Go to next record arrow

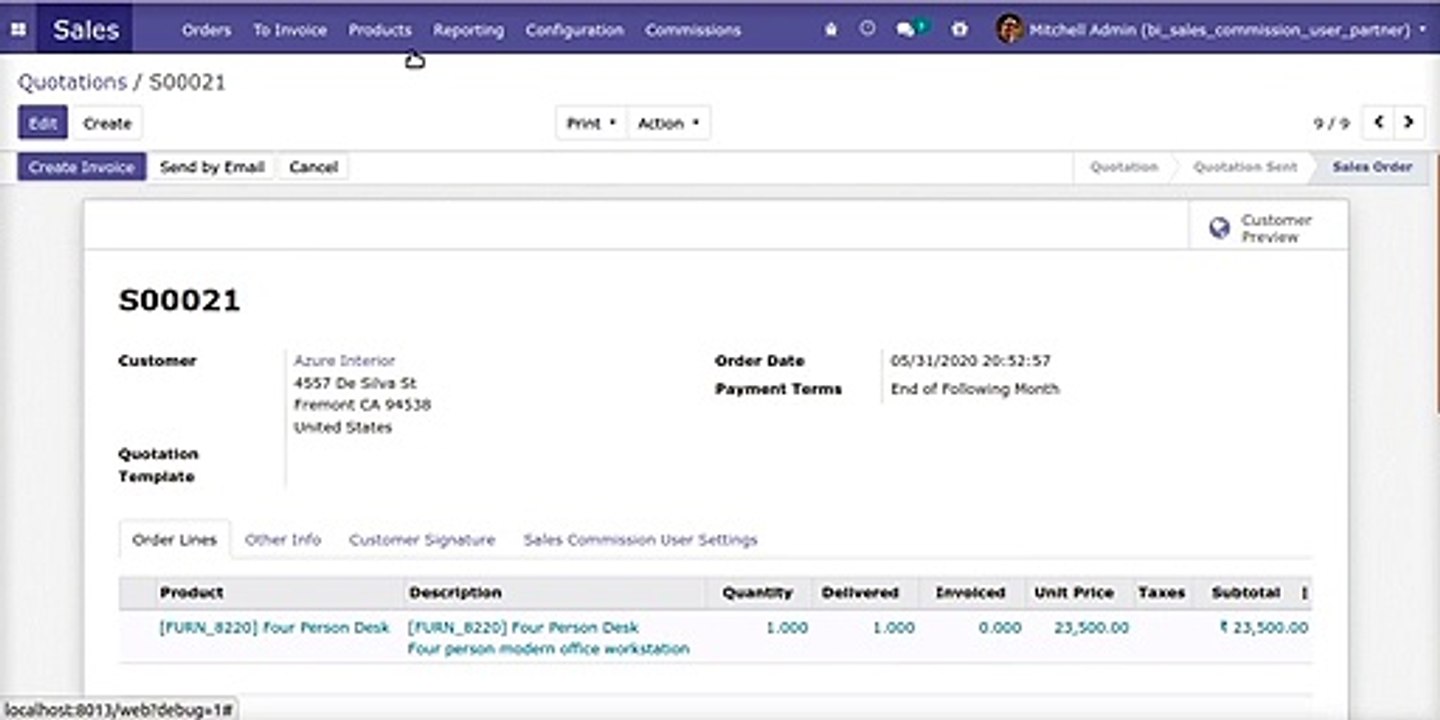click(x=1408, y=122)
